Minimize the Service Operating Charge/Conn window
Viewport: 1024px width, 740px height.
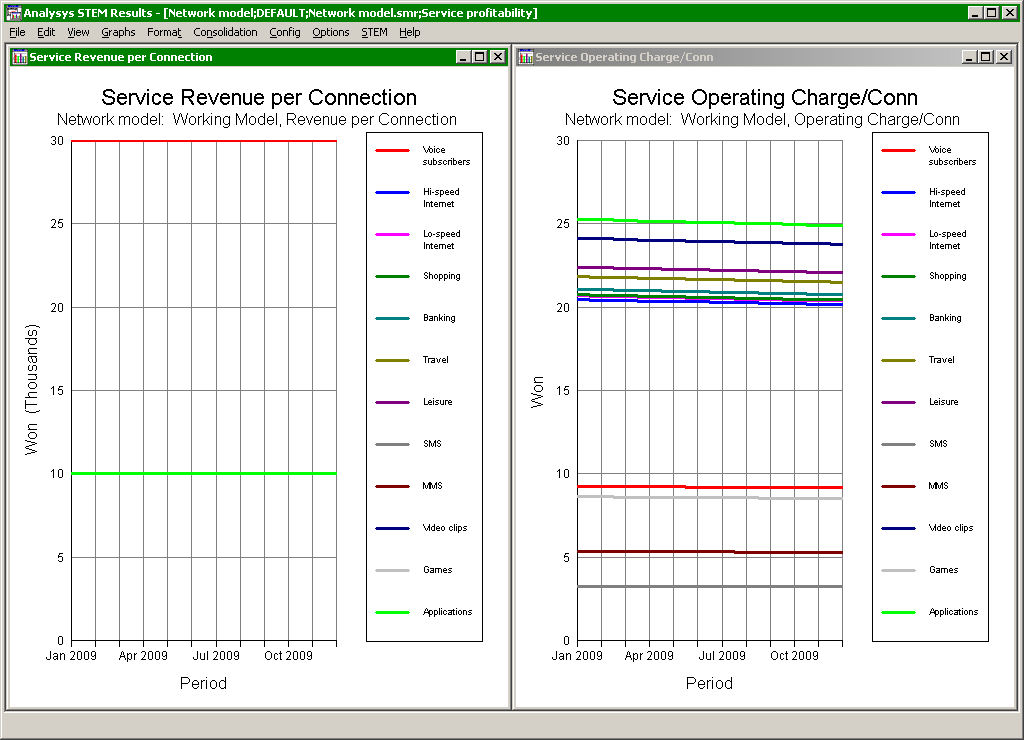(969, 57)
